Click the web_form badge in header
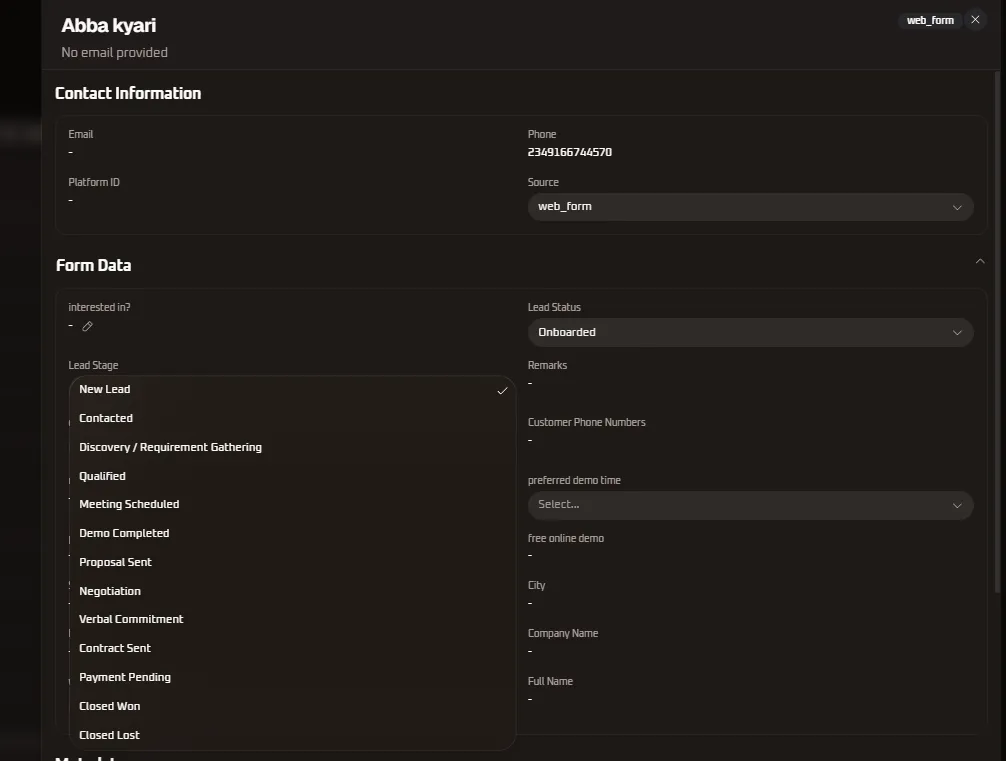1006x761 pixels. (x=930, y=21)
